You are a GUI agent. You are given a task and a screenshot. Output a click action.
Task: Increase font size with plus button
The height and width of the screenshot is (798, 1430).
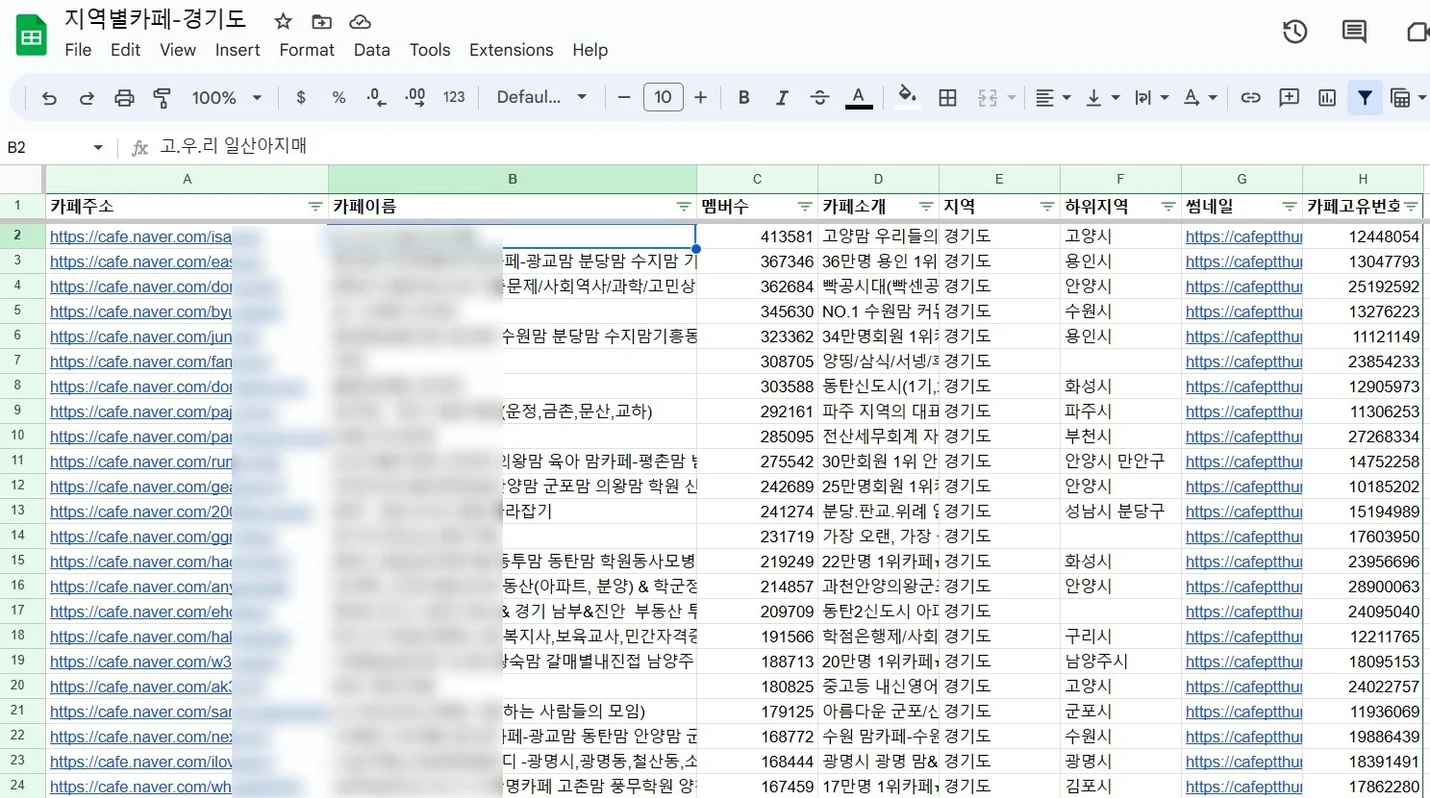point(701,98)
